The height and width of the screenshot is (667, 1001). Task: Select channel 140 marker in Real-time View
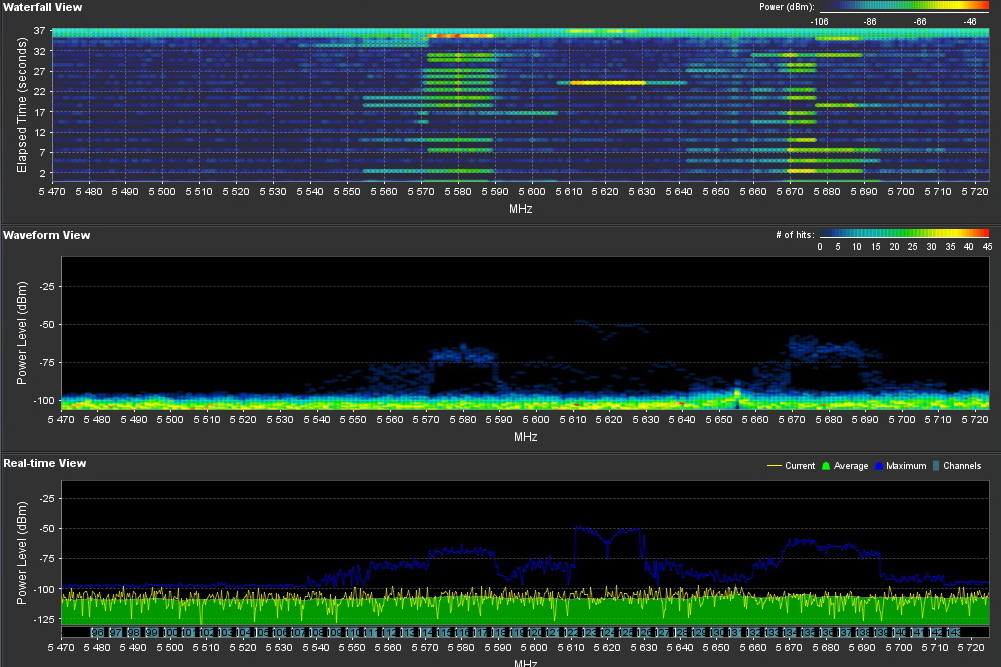[899, 633]
